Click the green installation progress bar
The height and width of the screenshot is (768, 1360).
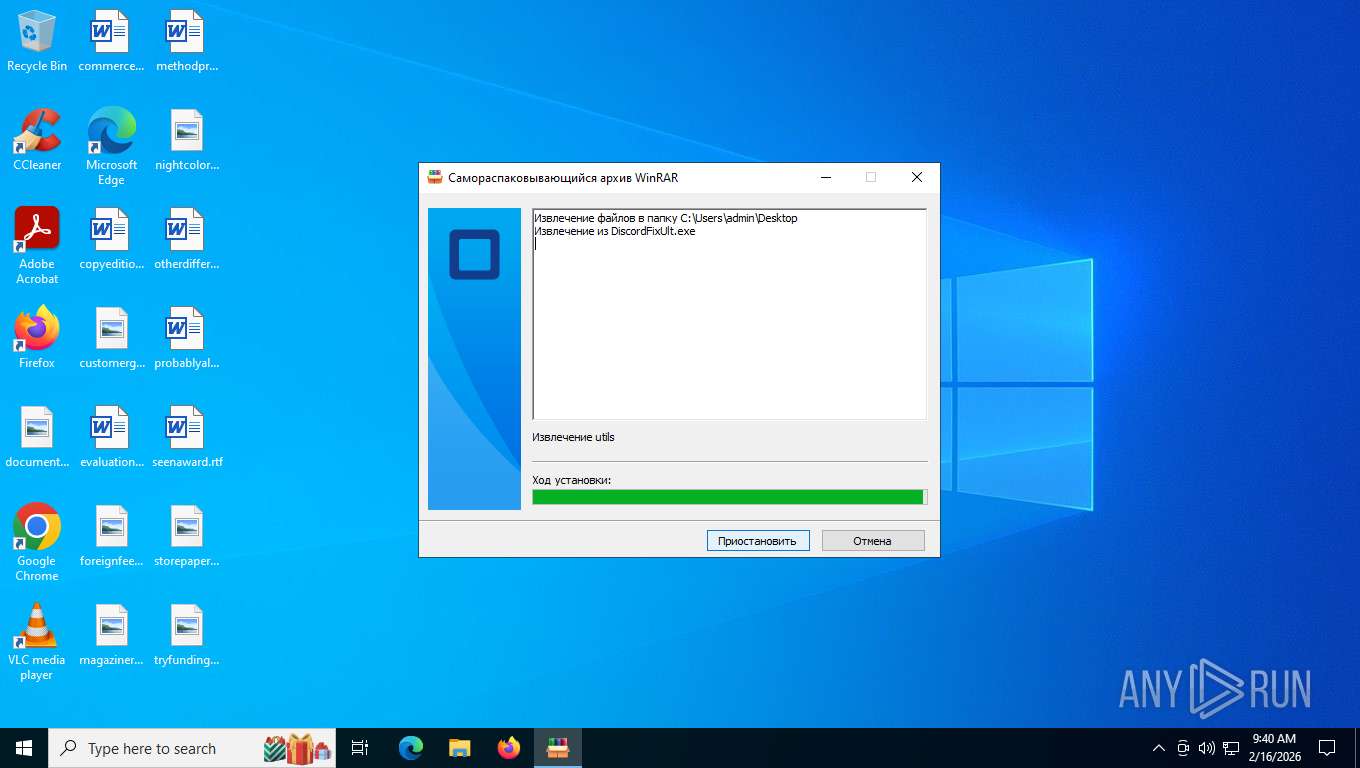click(x=730, y=497)
